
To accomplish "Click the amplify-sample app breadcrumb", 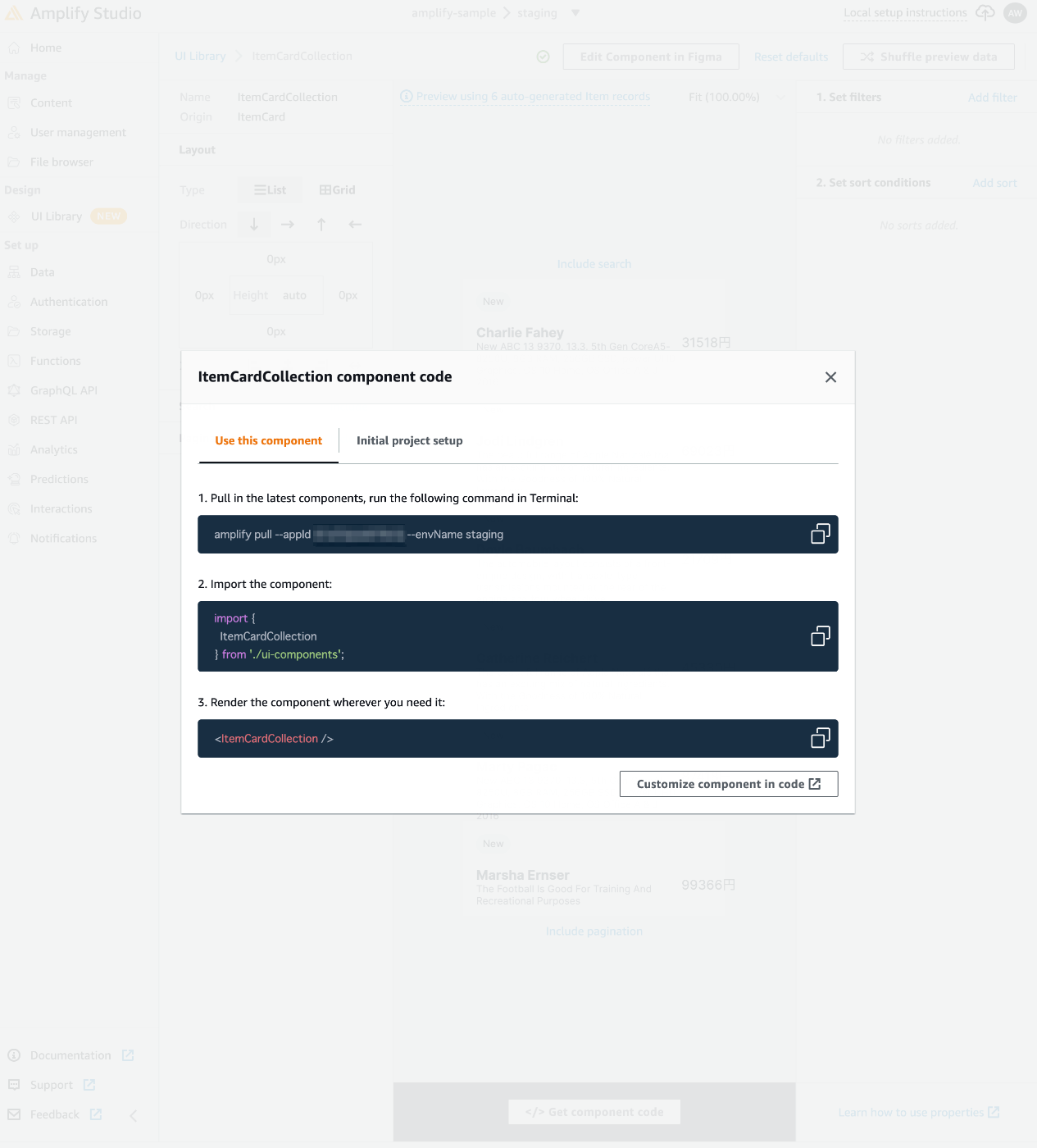I will (x=453, y=13).
